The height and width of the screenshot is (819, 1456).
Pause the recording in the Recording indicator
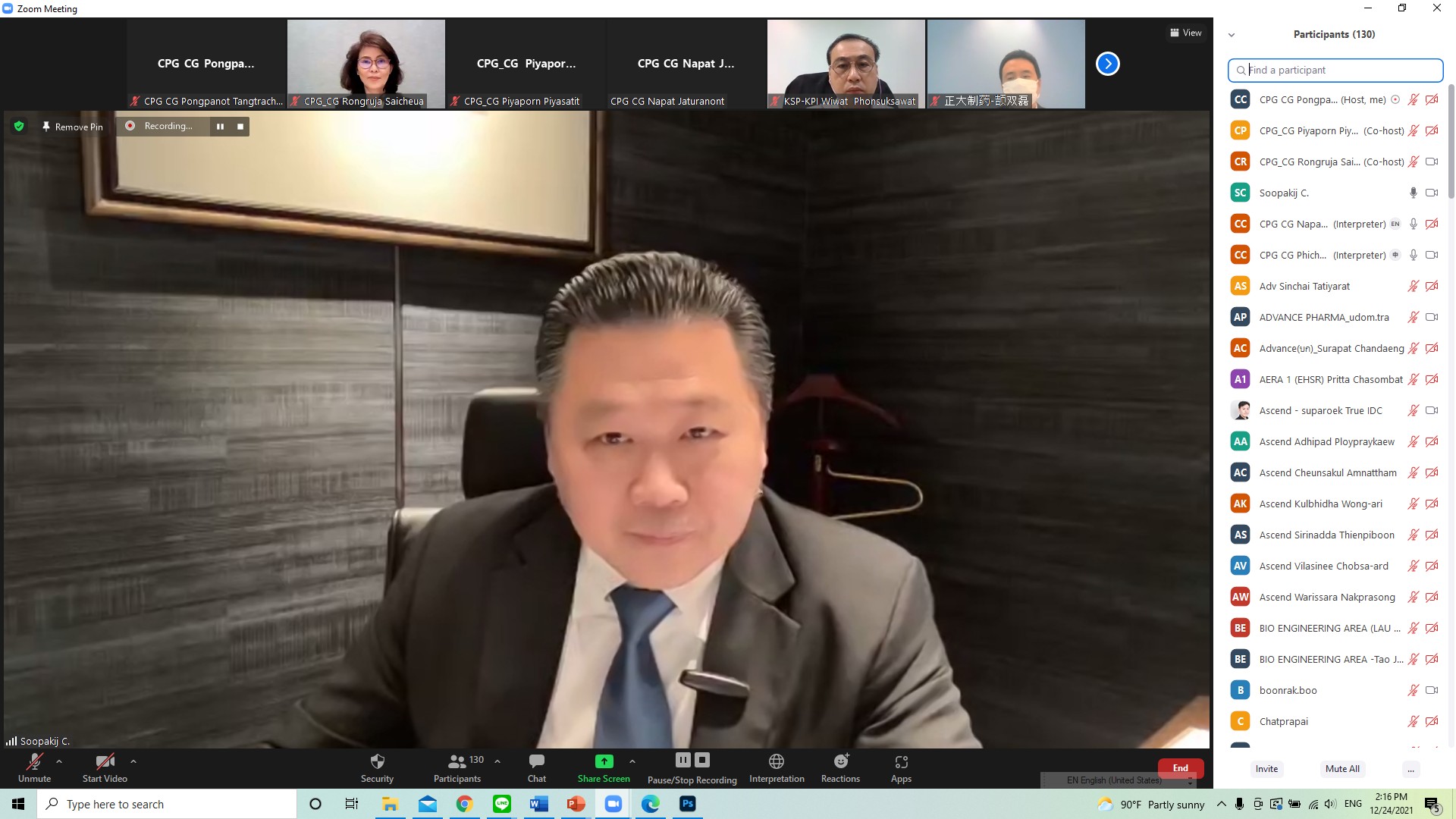[220, 127]
